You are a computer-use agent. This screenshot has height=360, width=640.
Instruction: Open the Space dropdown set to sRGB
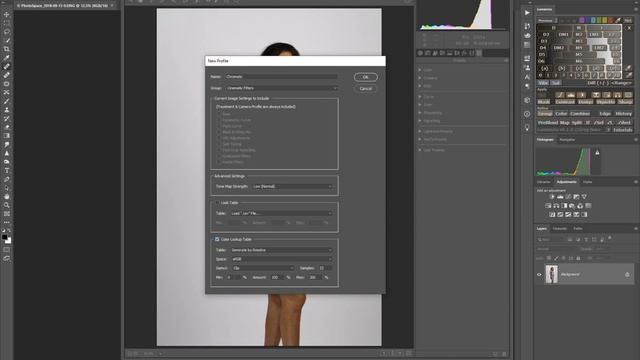(x=281, y=259)
